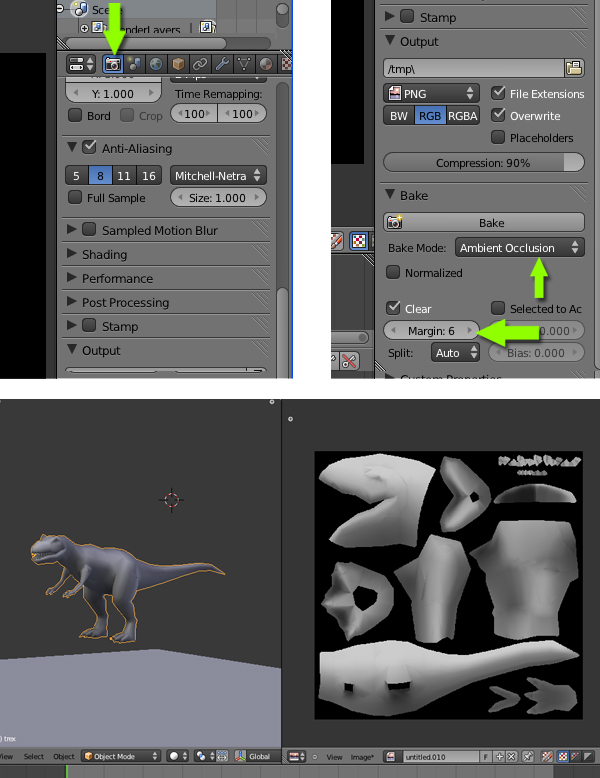
Task: Enable Stamp checkbox in left panel
Action: coord(89,325)
